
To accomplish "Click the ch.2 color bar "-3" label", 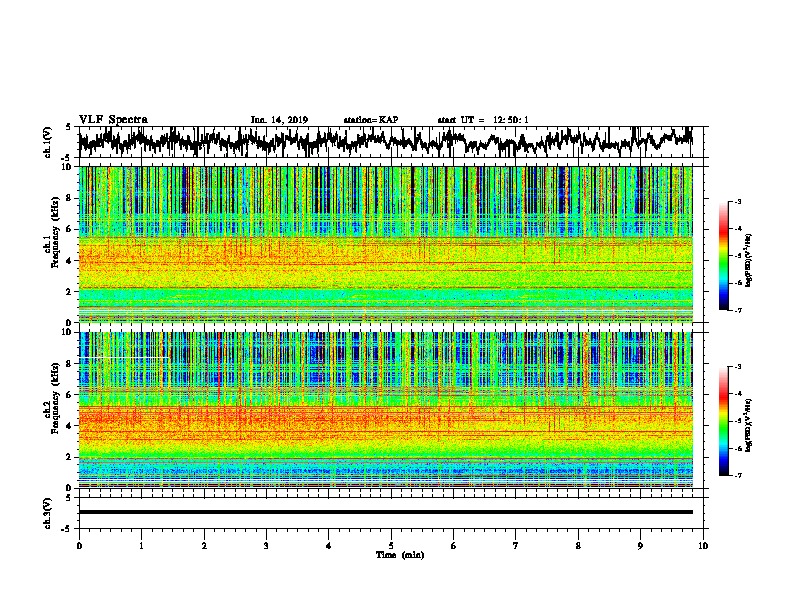I will 737,367.
